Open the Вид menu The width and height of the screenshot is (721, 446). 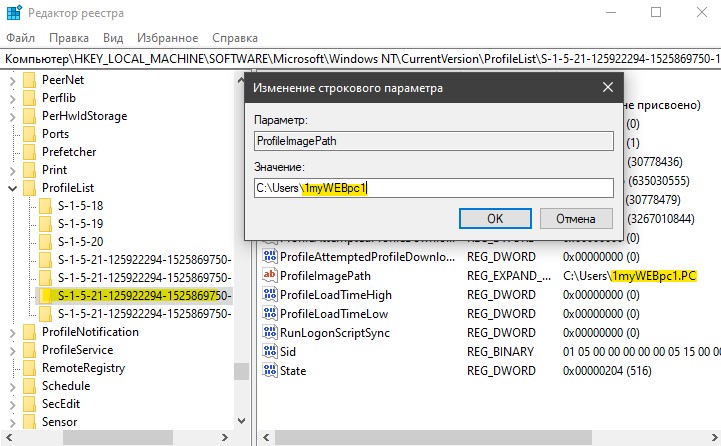(113, 38)
